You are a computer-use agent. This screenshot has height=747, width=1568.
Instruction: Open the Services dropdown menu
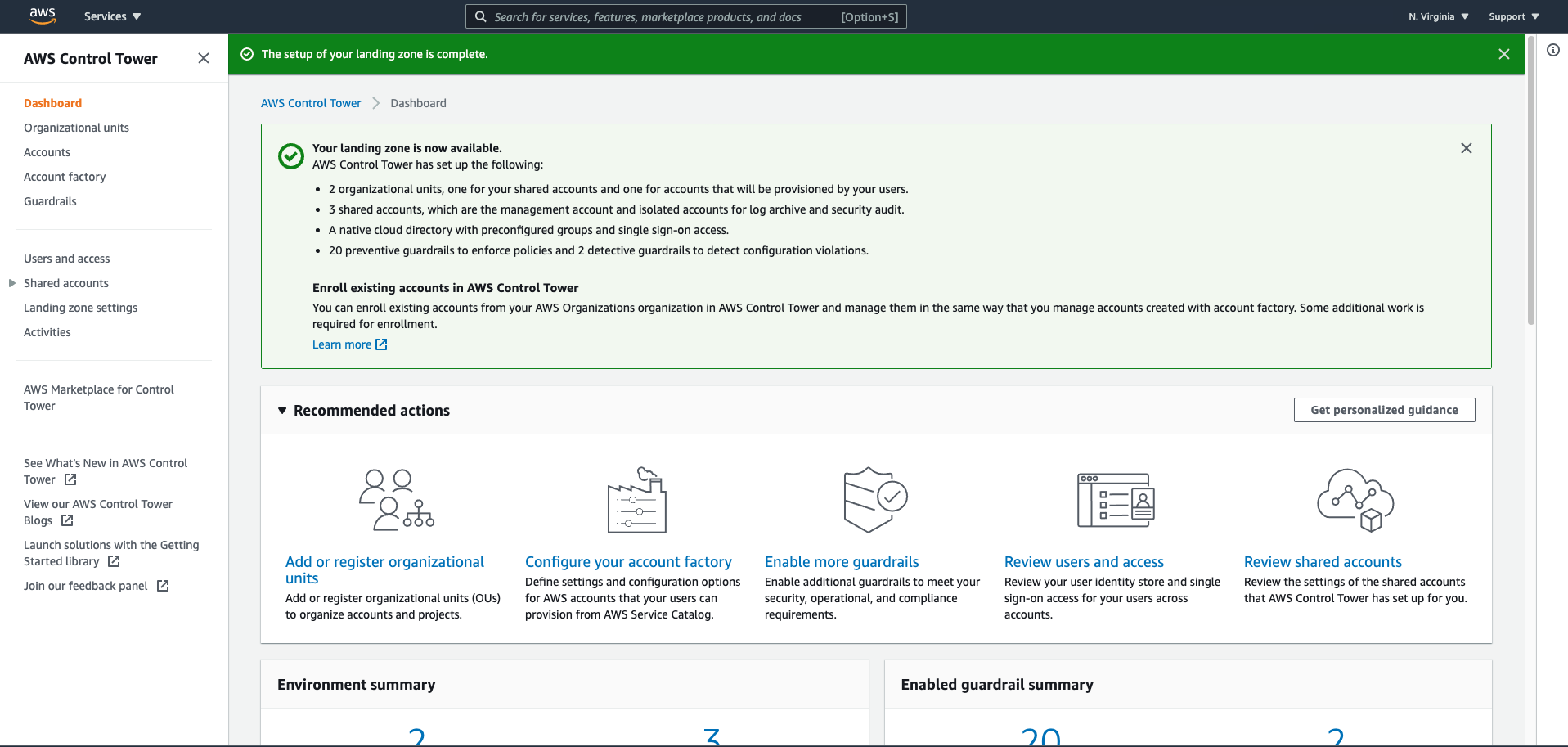(x=112, y=16)
